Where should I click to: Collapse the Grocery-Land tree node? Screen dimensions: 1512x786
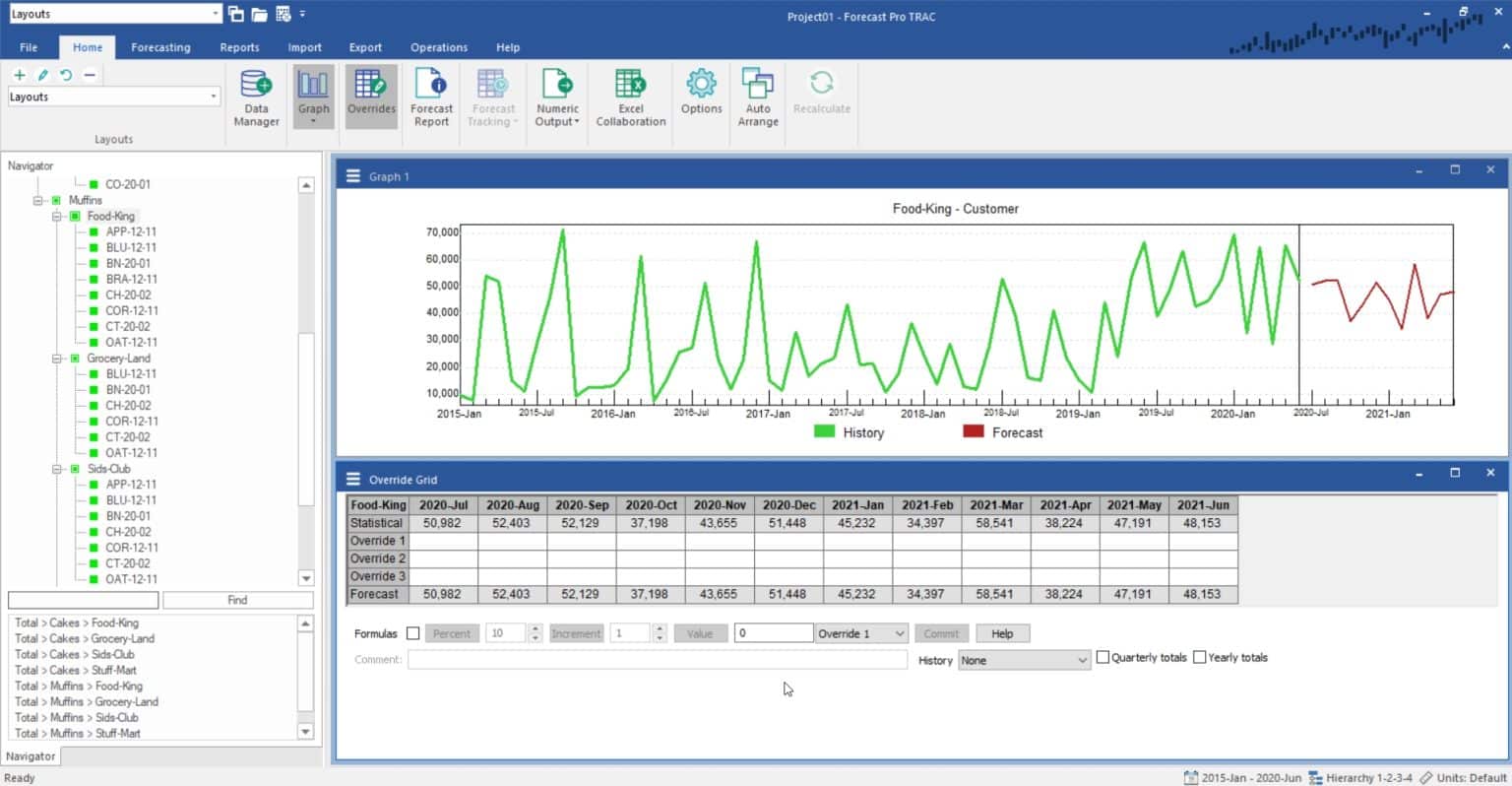click(x=57, y=359)
